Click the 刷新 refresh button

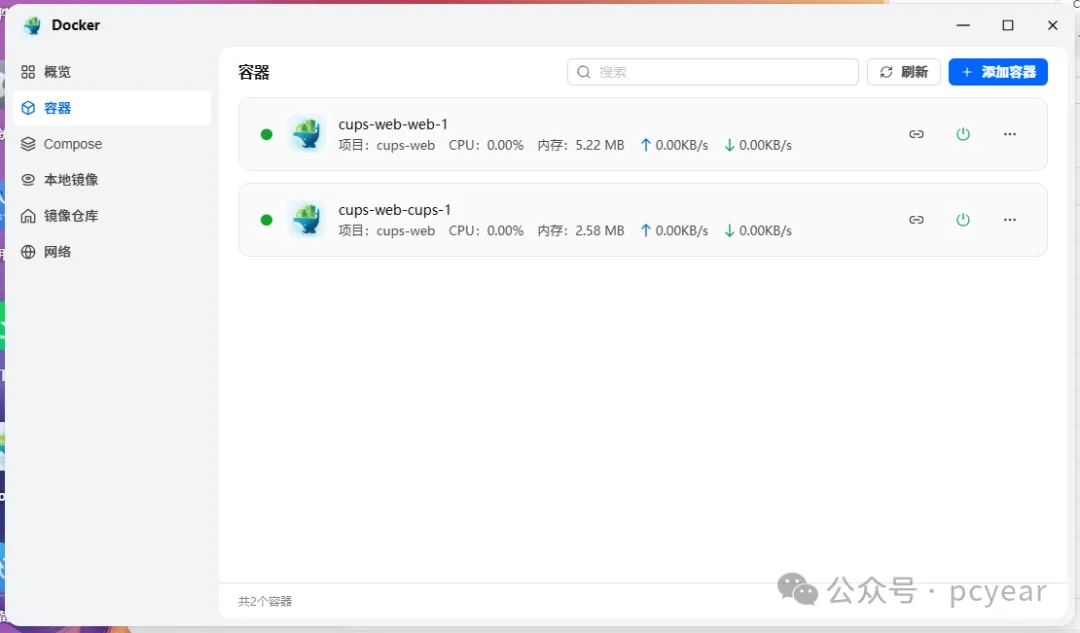point(904,72)
